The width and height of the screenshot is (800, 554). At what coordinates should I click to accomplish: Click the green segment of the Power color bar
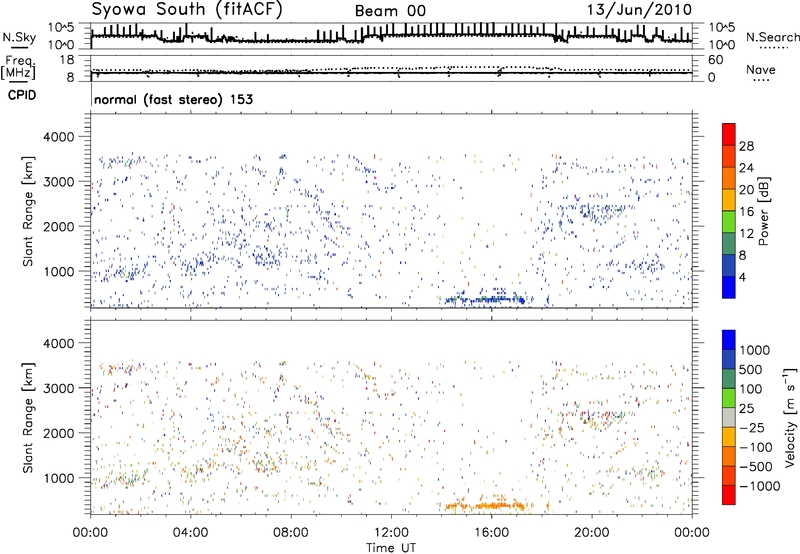[729, 221]
